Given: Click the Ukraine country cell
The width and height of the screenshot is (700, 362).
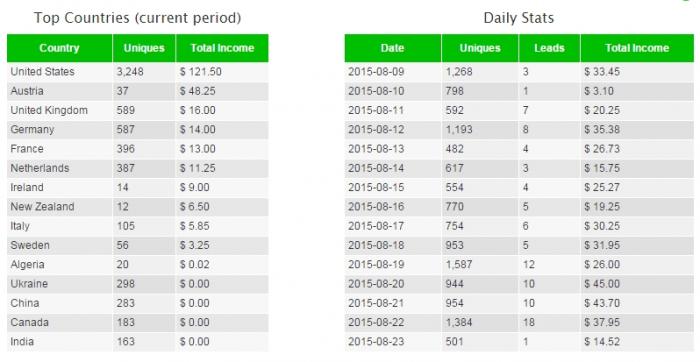Looking at the screenshot, I should [x=59, y=284].
